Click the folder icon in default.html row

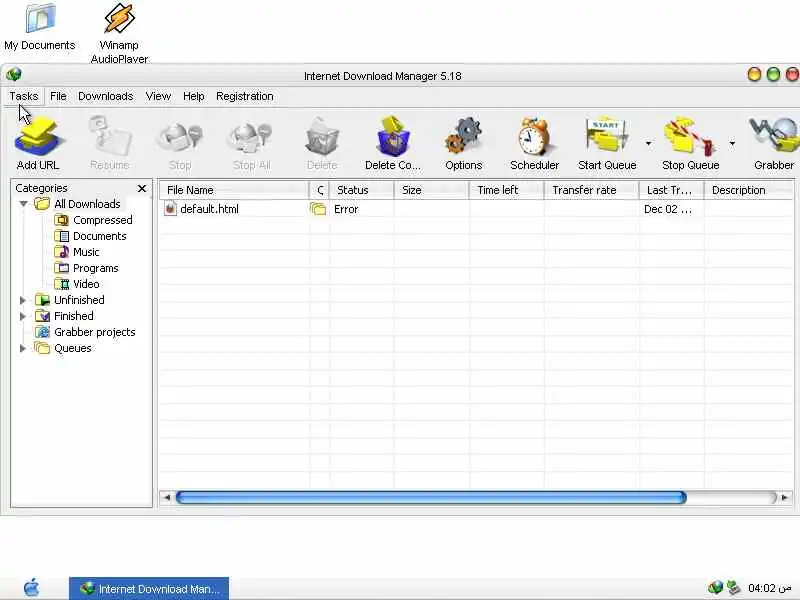click(x=318, y=209)
